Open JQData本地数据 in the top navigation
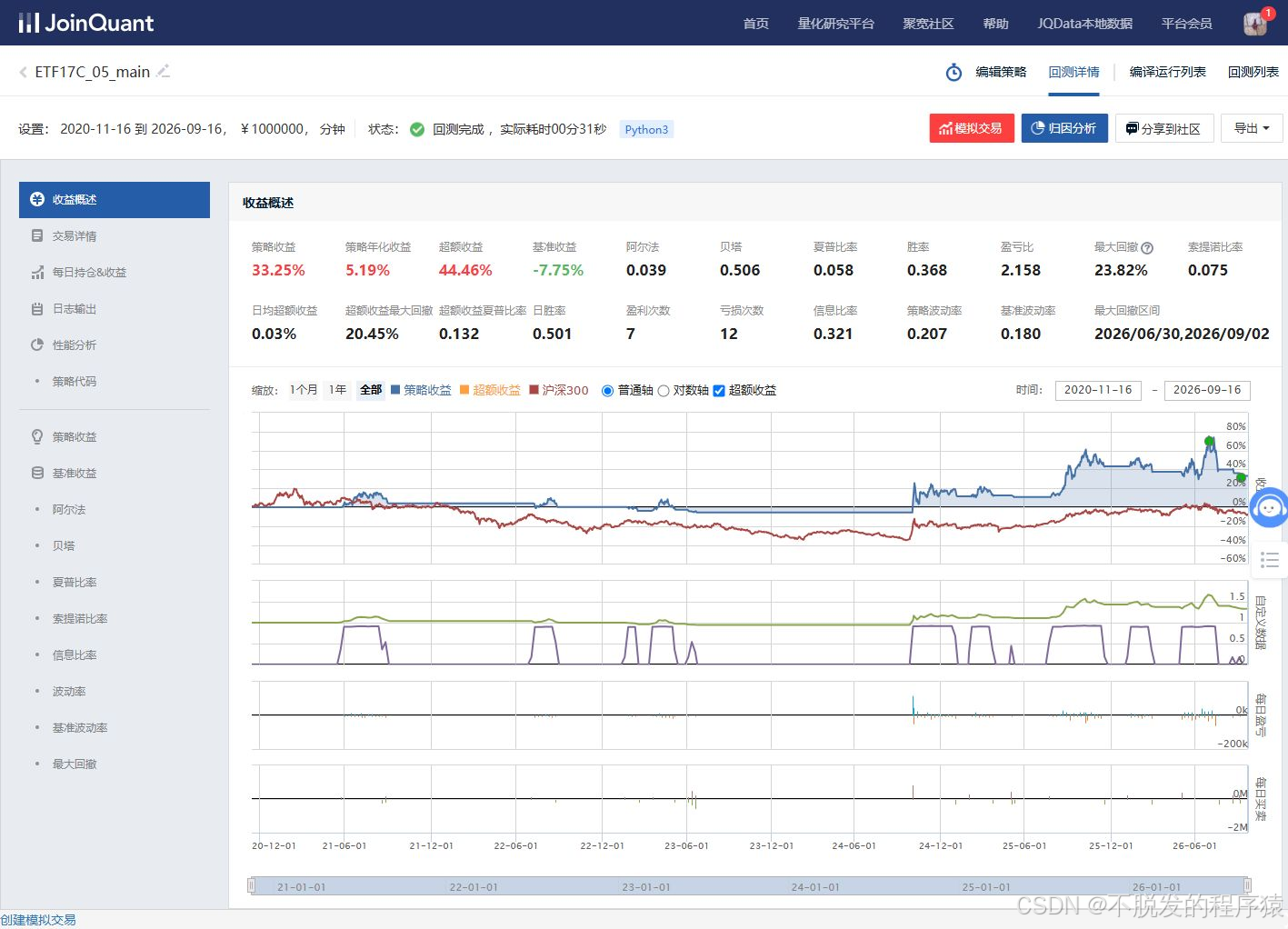 [1085, 24]
